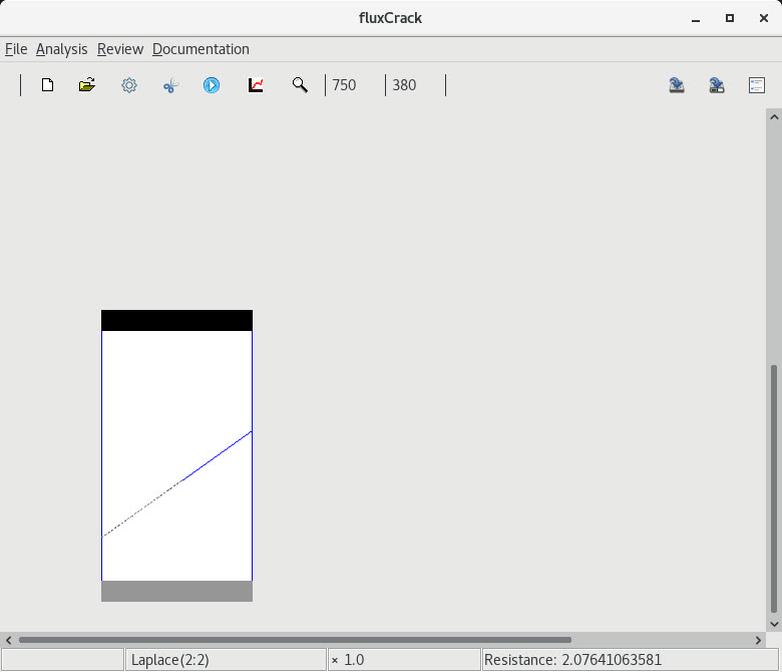Open settings via the gear icon

pos(129,85)
